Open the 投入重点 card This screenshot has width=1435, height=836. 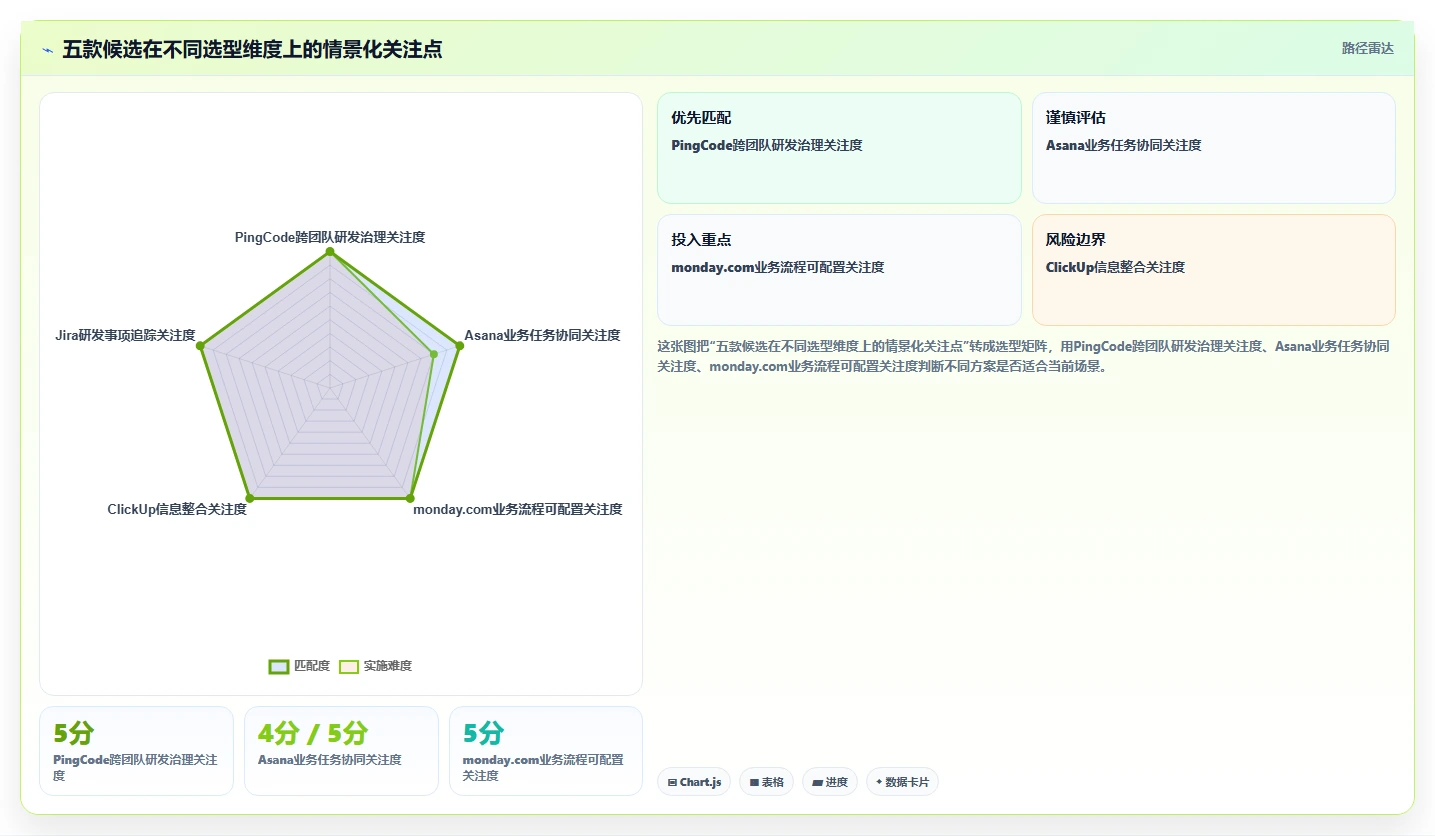click(839, 270)
